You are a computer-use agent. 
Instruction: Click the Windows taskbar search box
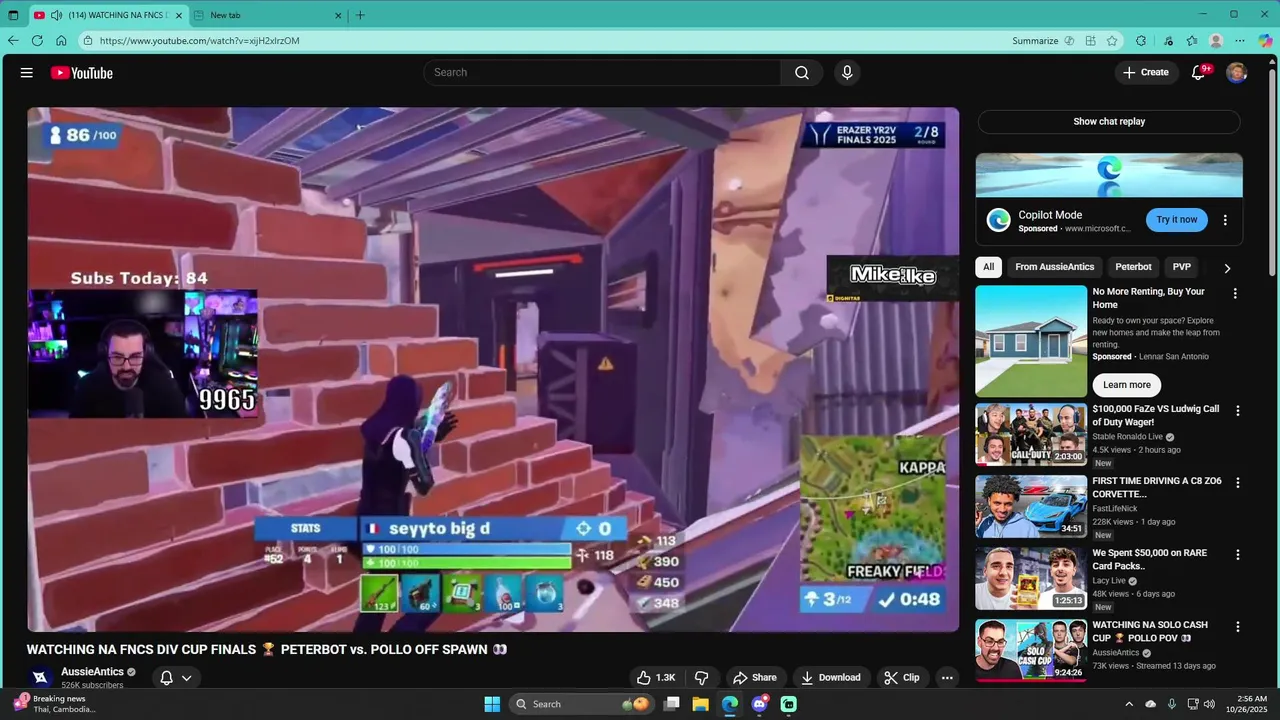click(x=582, y=704)
